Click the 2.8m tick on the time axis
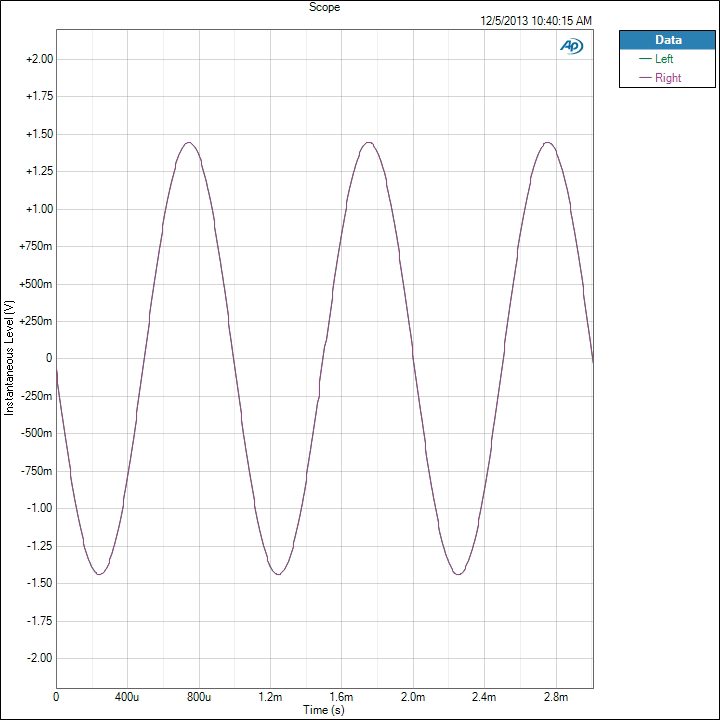Image resolution: width=720 pixels, height=720 pixels. [x=555, y=696]
